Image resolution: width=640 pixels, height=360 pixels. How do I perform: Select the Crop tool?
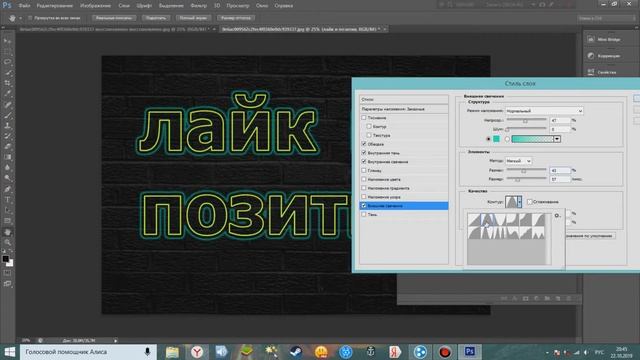pos(7,83)
